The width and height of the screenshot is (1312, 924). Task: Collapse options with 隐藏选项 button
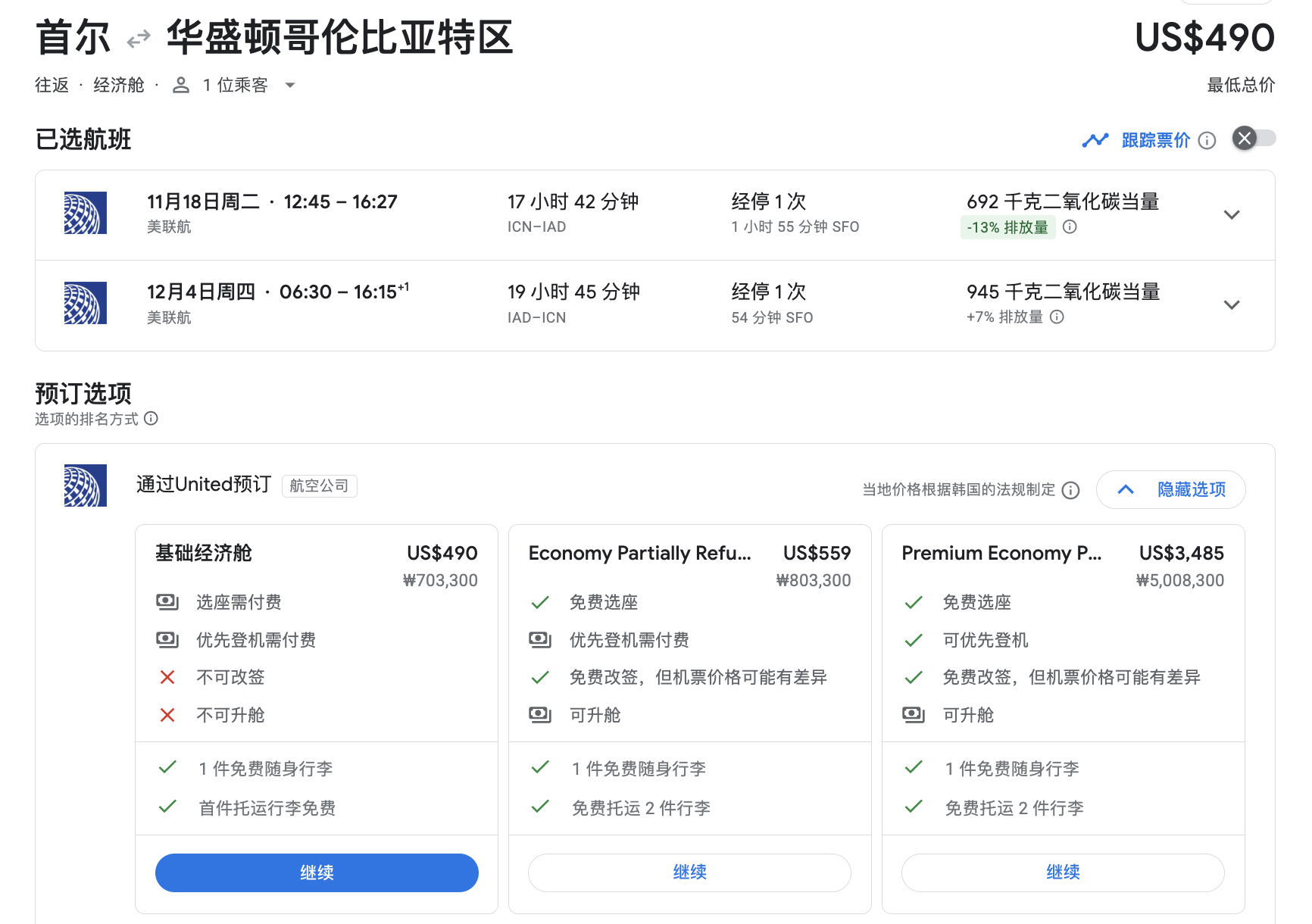pyautogui.click(x=1170, y=489)
